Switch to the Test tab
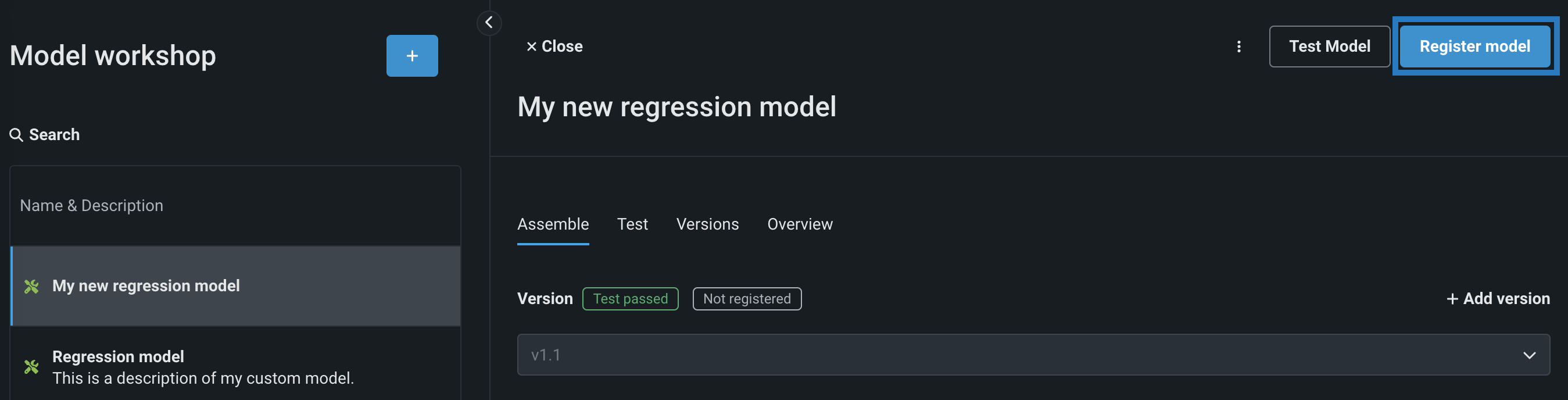This screenshot has width=1568, height=400. click(x=632, y=224)
